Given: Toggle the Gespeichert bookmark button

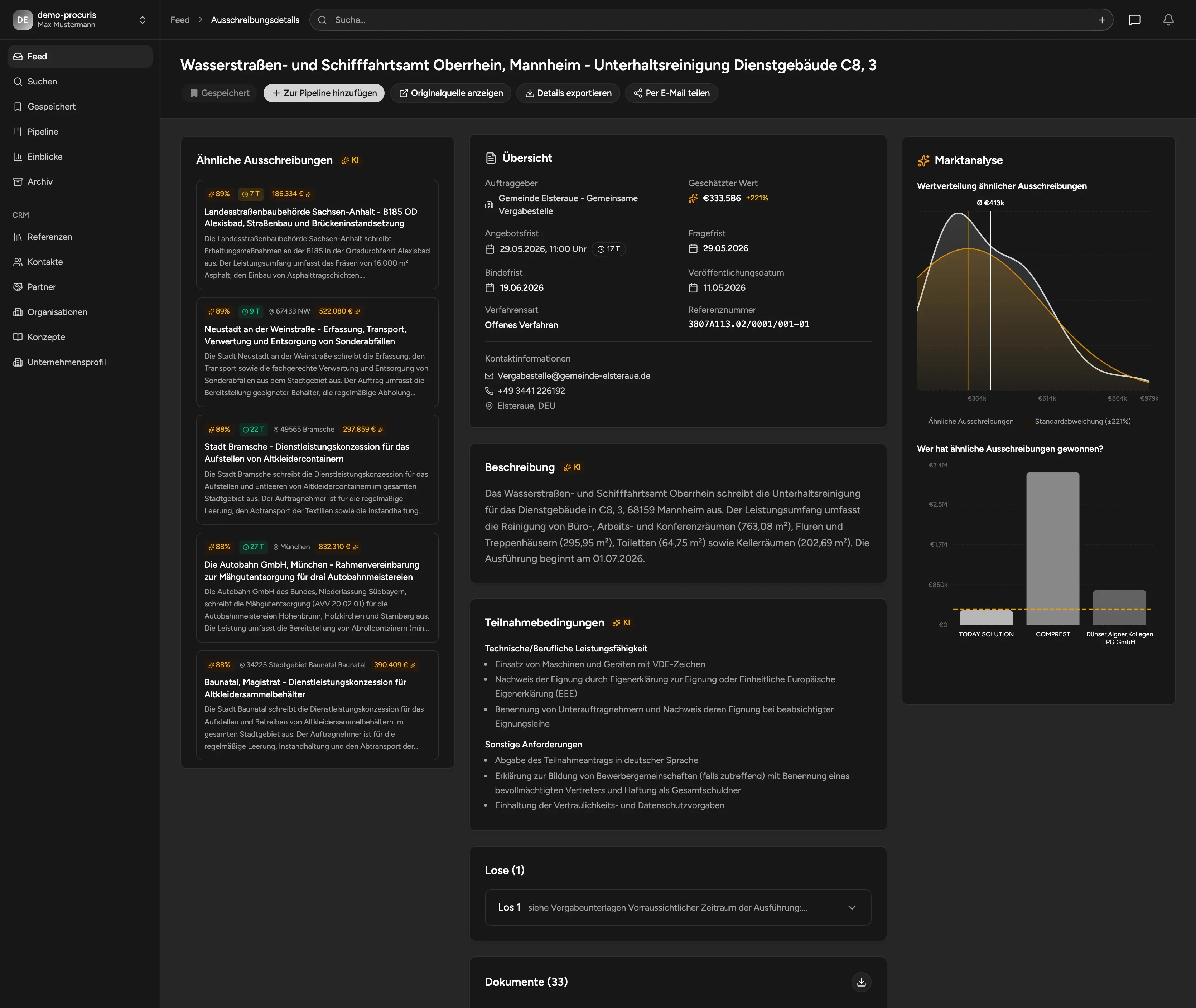Looking at the screenshot, I should click(x=220, y=93).
